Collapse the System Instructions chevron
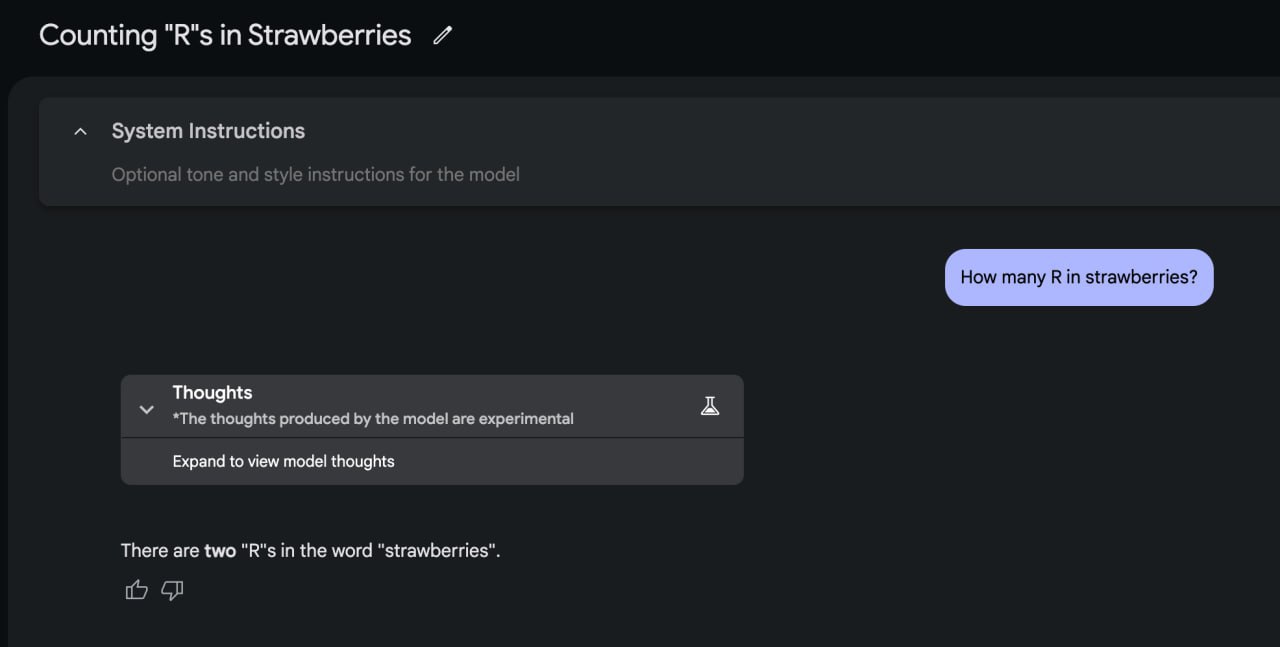1280x647 pixels. [x=81, y=132]
